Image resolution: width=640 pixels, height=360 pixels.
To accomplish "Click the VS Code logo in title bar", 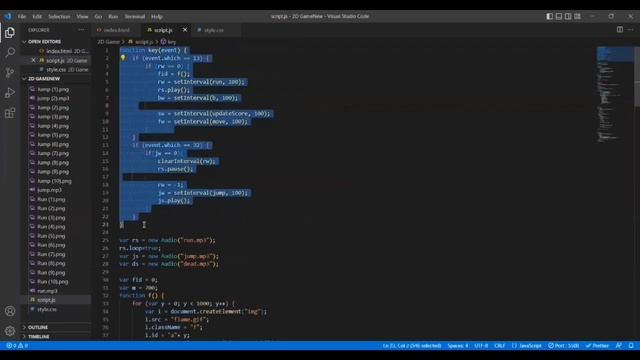I will pyautogui.click(x=8, y=16).
